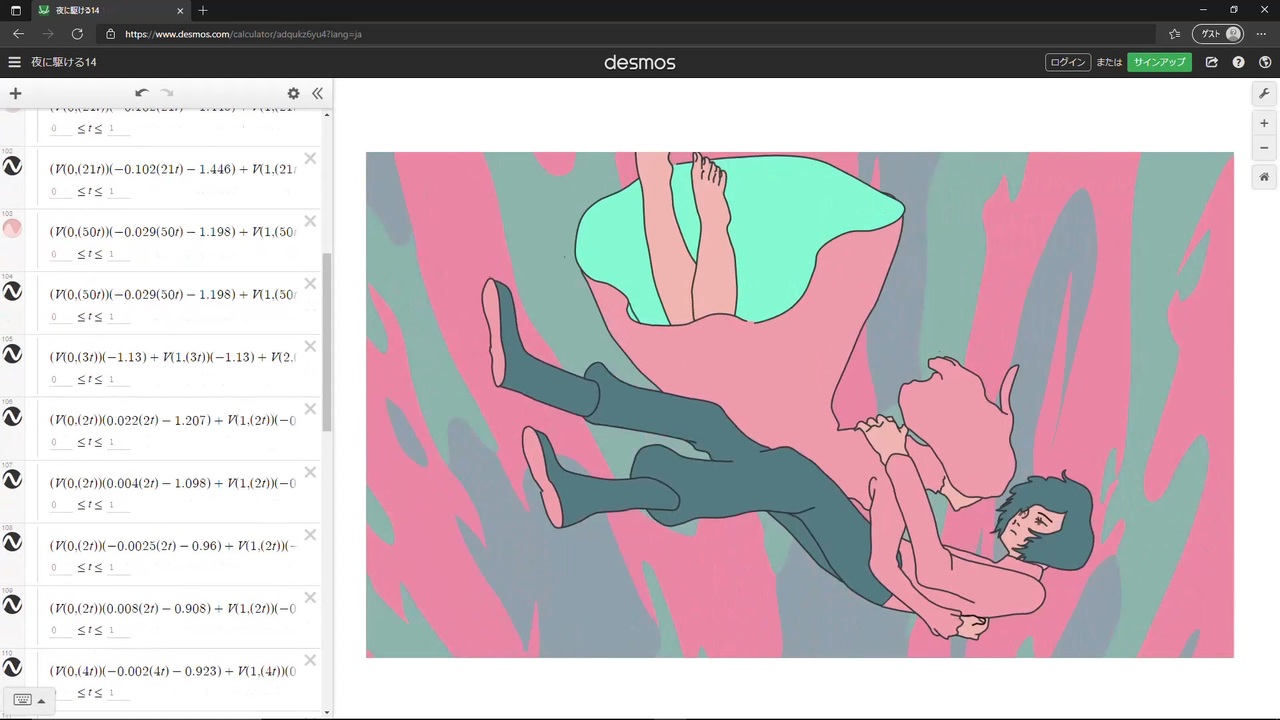Delete expression 102

[x=310, y=158]
